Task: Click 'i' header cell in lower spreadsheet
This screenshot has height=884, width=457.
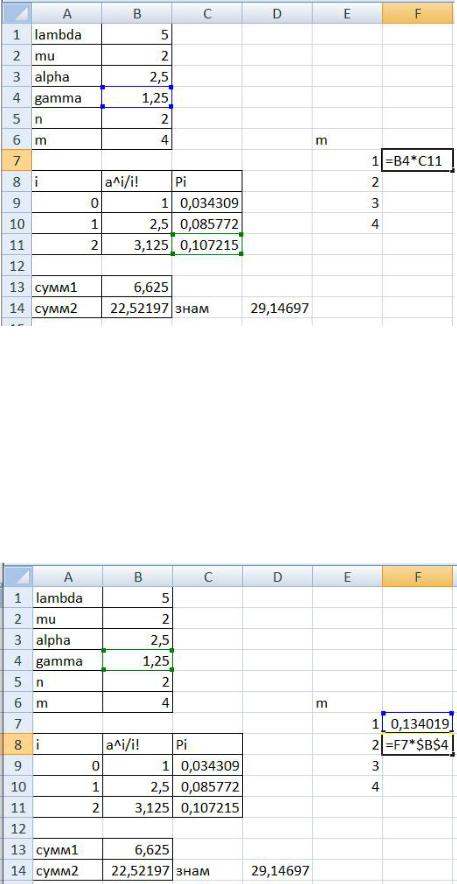Action: pyautogui.click(x=66, y=745)
